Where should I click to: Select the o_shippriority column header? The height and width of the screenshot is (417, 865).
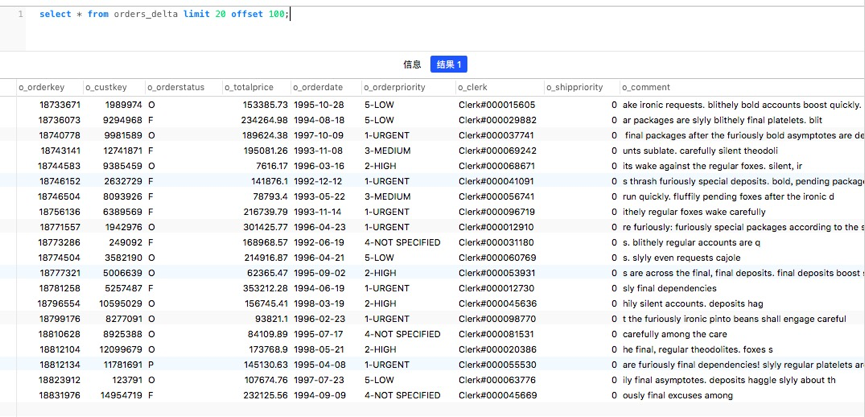pos(575,87)
